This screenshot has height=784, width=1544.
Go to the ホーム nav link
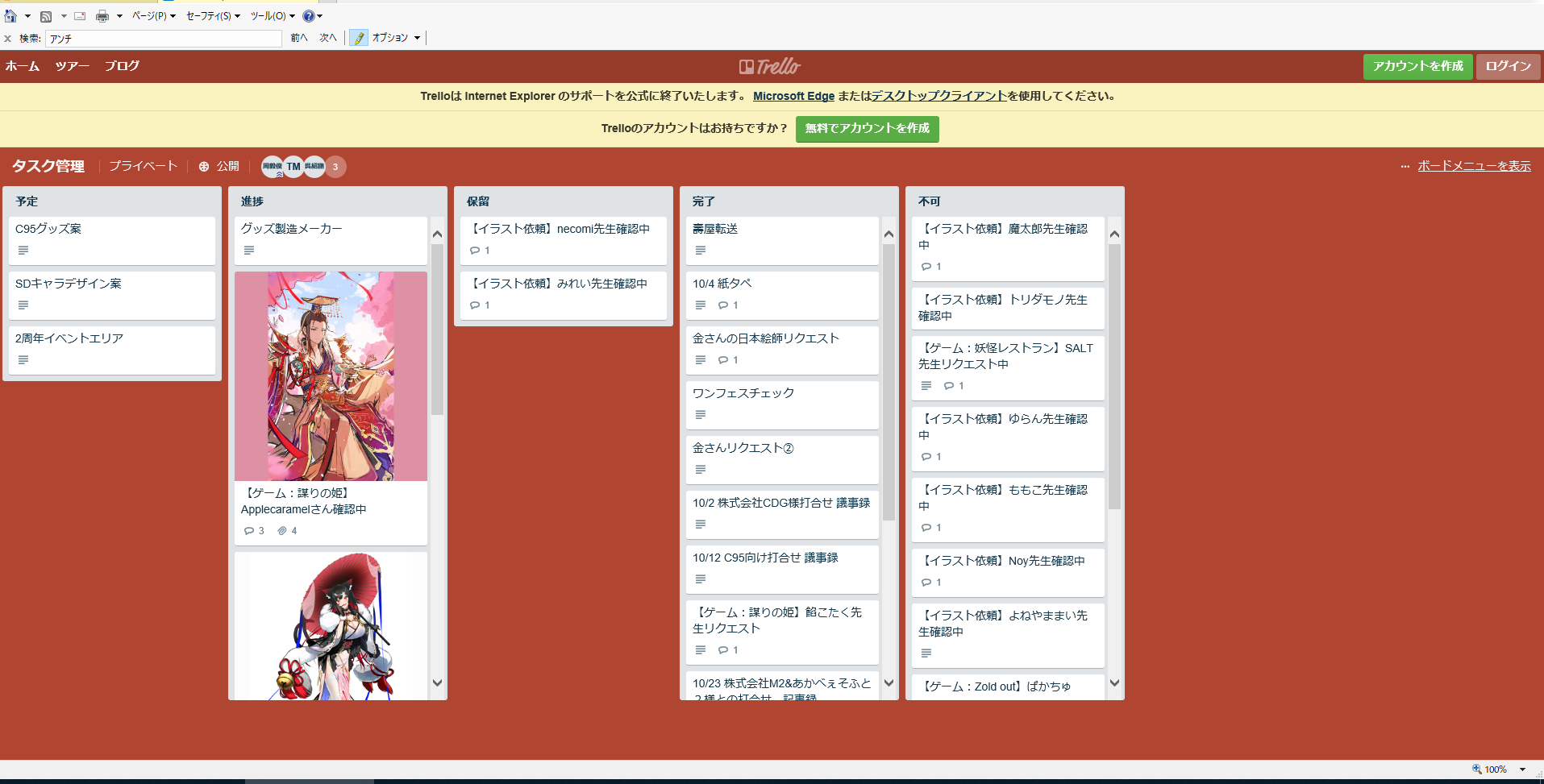[23, 66]
